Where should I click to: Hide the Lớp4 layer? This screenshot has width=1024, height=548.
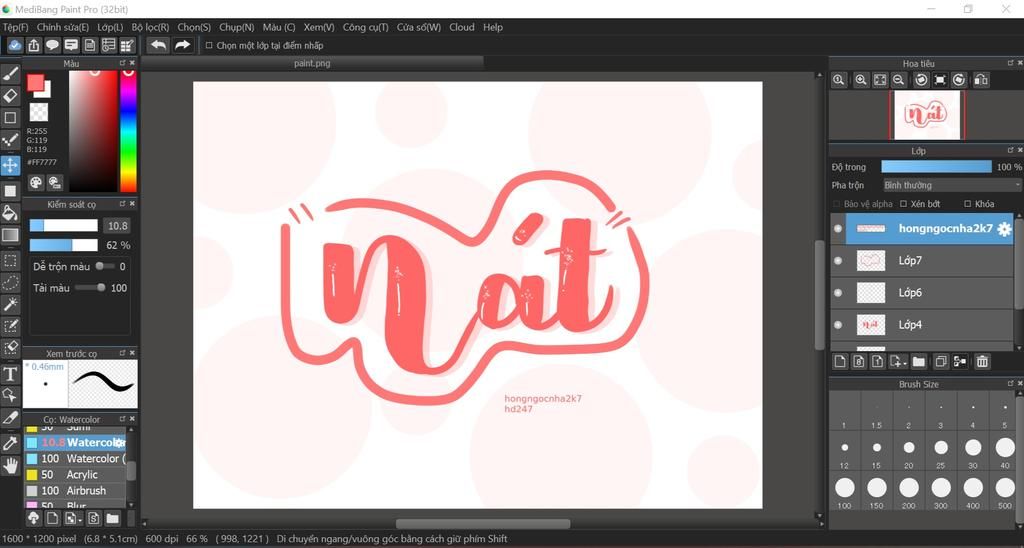point(838,325)
